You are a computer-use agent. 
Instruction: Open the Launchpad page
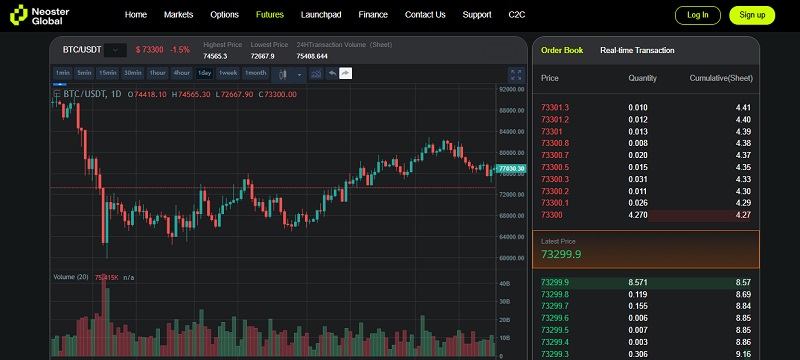(x=321, y=15)
